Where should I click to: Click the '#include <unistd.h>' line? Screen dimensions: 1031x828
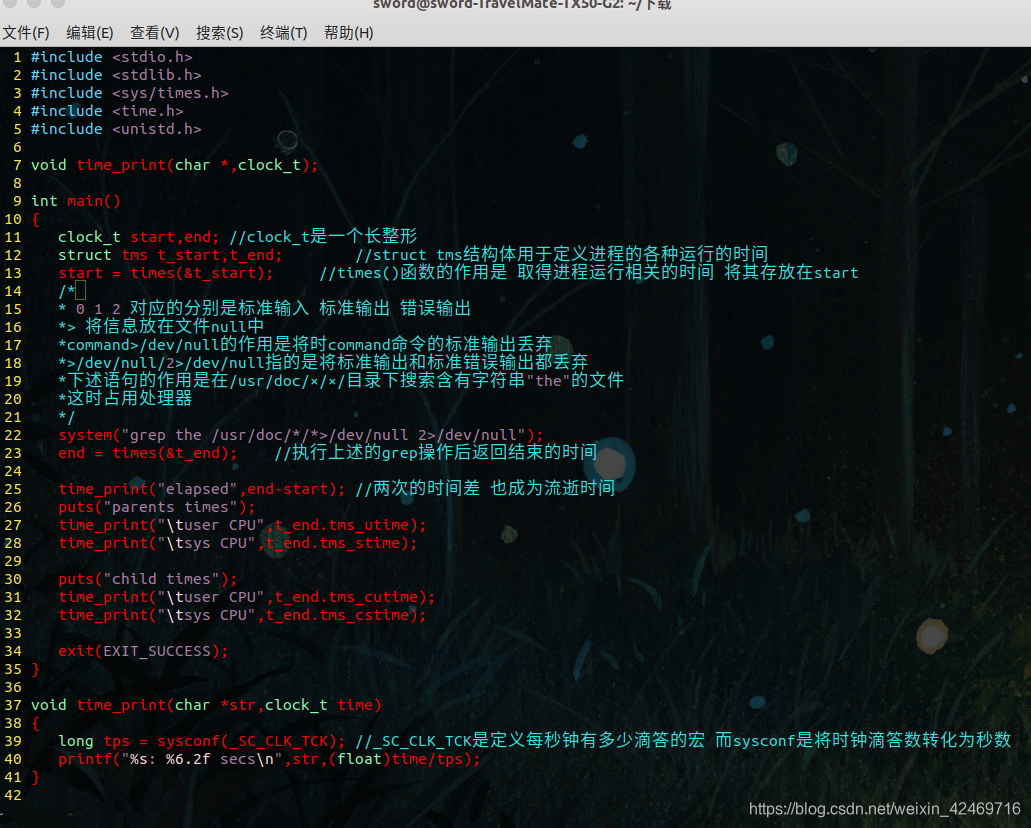(x=116, y=129)
